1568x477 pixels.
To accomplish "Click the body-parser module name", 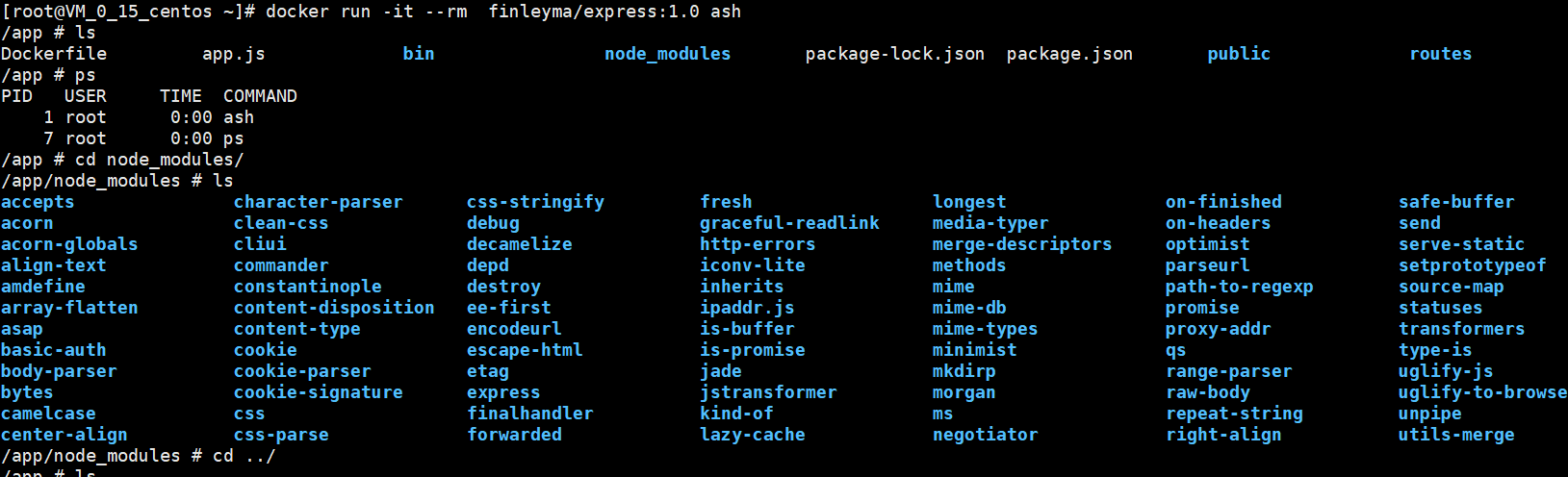I will point(59,371).
